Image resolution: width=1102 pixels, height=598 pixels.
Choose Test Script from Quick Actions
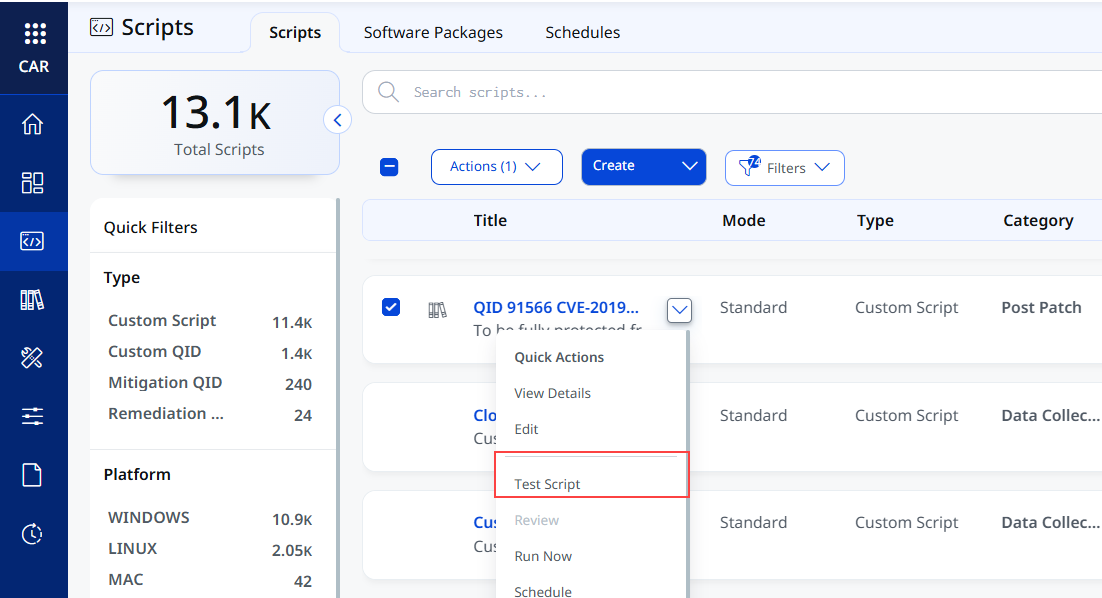(x=547, y=484)
